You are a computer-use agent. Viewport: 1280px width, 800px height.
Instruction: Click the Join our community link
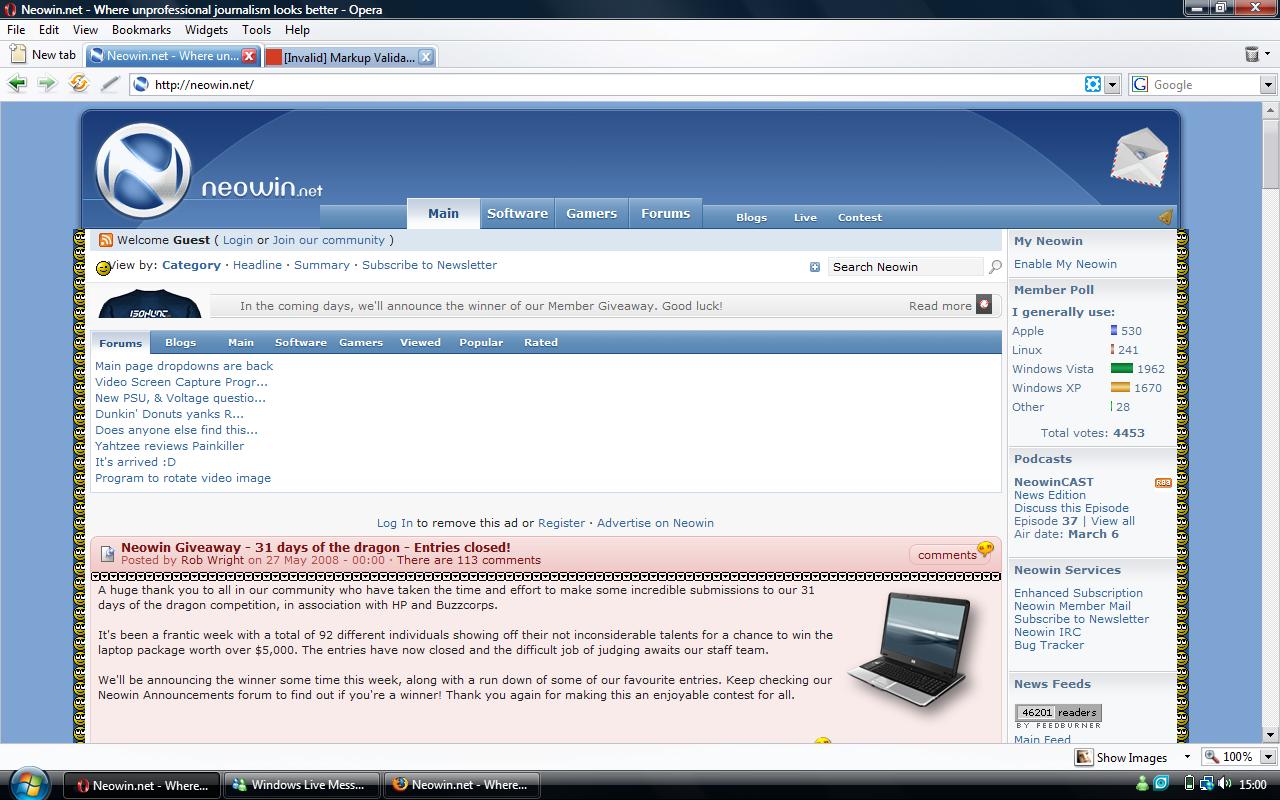pyautogui.click(x=329, y=240)
